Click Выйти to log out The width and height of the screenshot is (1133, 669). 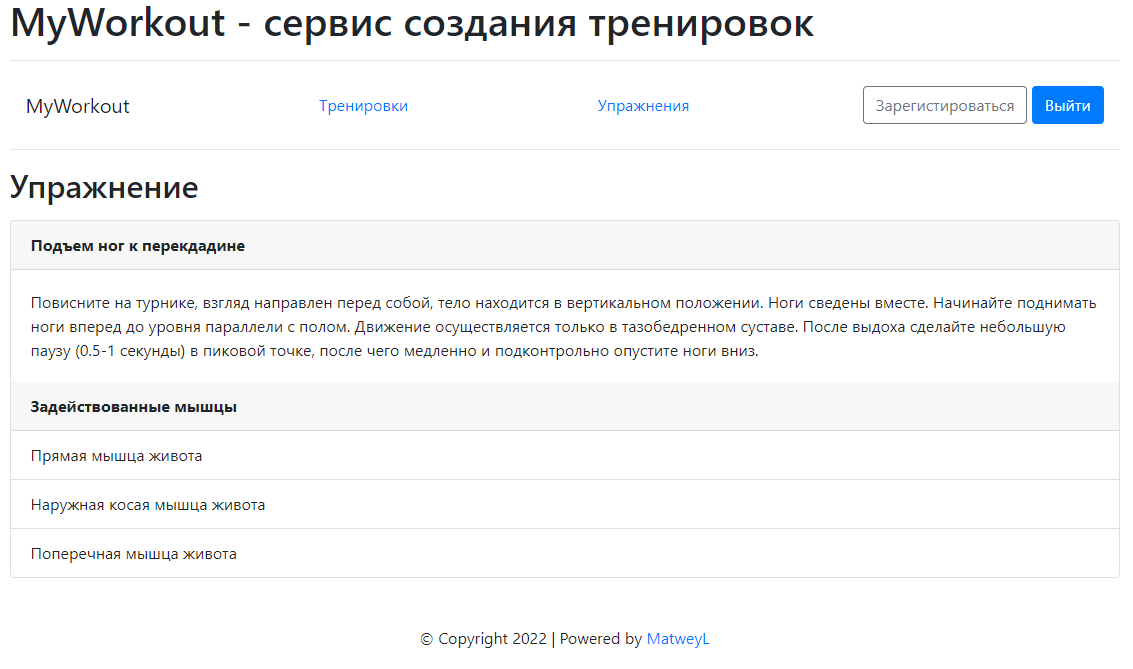[x=1067, y=105]
